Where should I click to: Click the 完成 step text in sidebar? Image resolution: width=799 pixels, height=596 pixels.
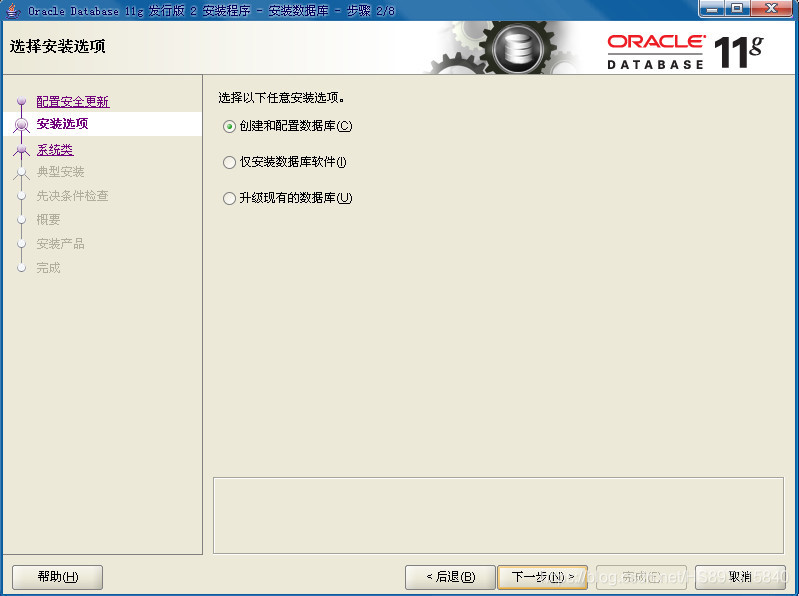[x=48, y=268]
